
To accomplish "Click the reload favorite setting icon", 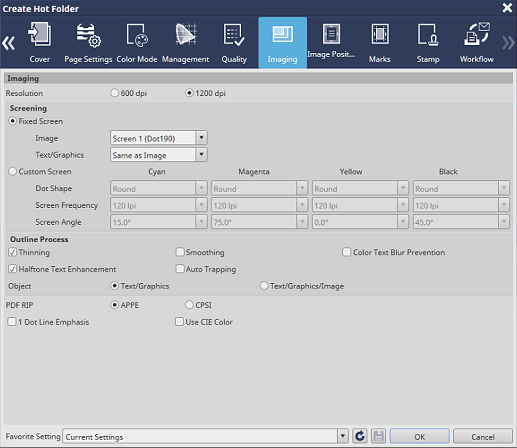I will click(360, 436).
